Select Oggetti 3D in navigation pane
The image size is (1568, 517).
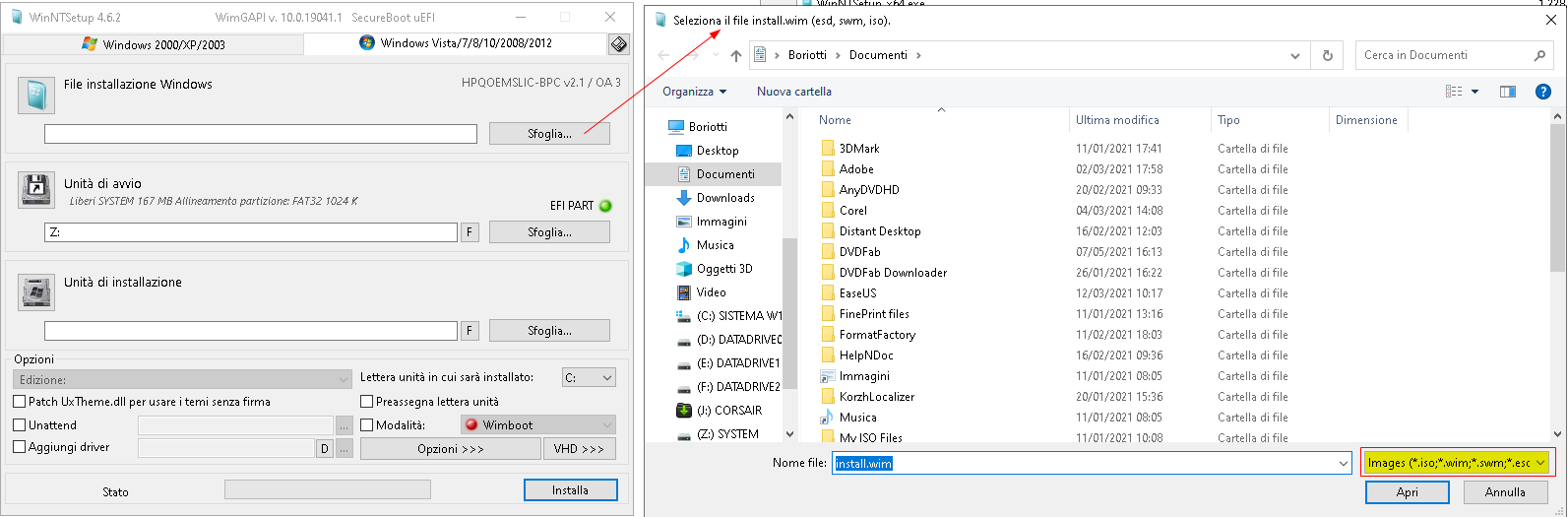724,269
